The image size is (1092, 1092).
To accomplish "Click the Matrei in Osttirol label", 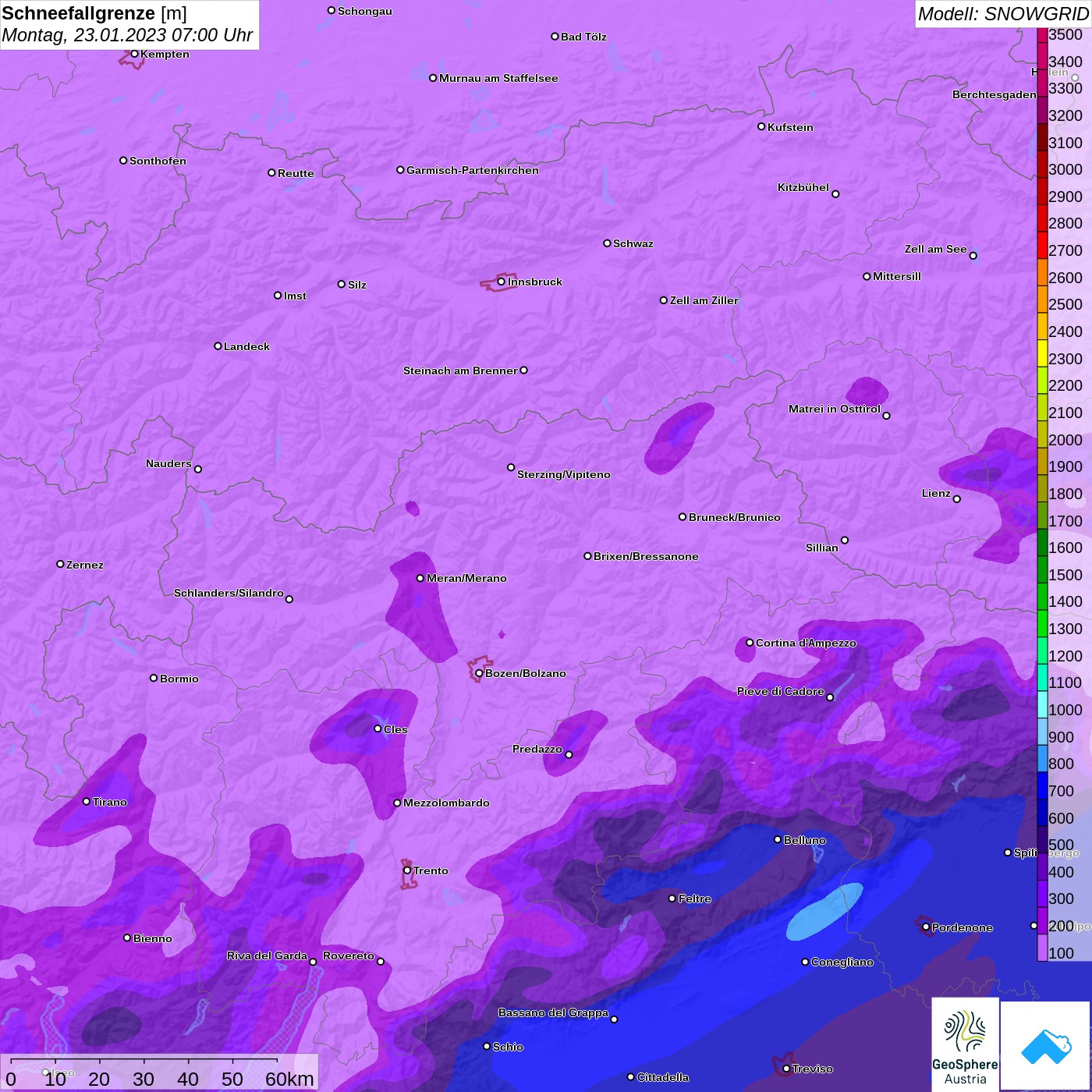I will tap(835, 409).
